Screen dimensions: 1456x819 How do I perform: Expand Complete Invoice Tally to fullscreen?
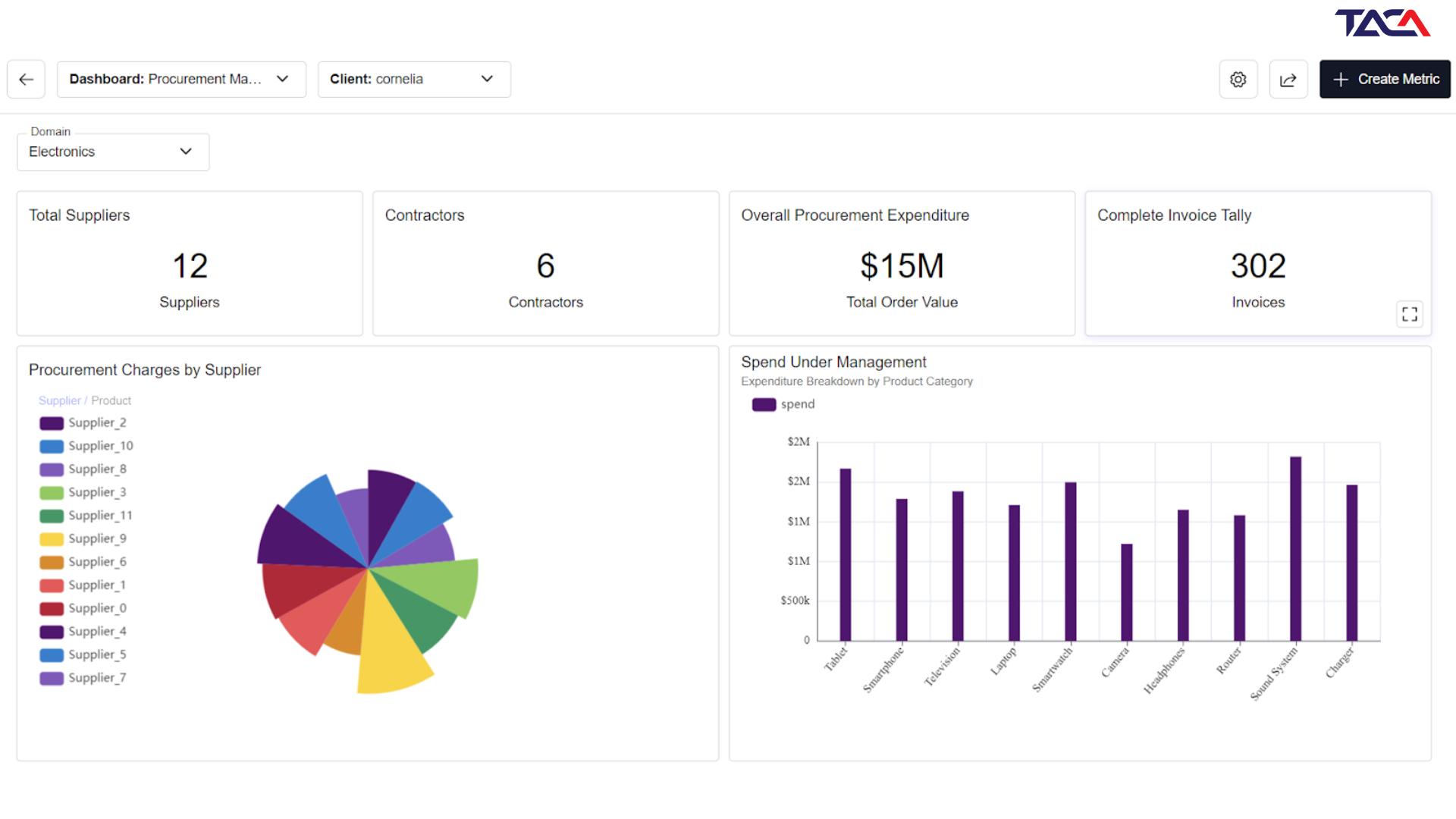(1410, 314)
